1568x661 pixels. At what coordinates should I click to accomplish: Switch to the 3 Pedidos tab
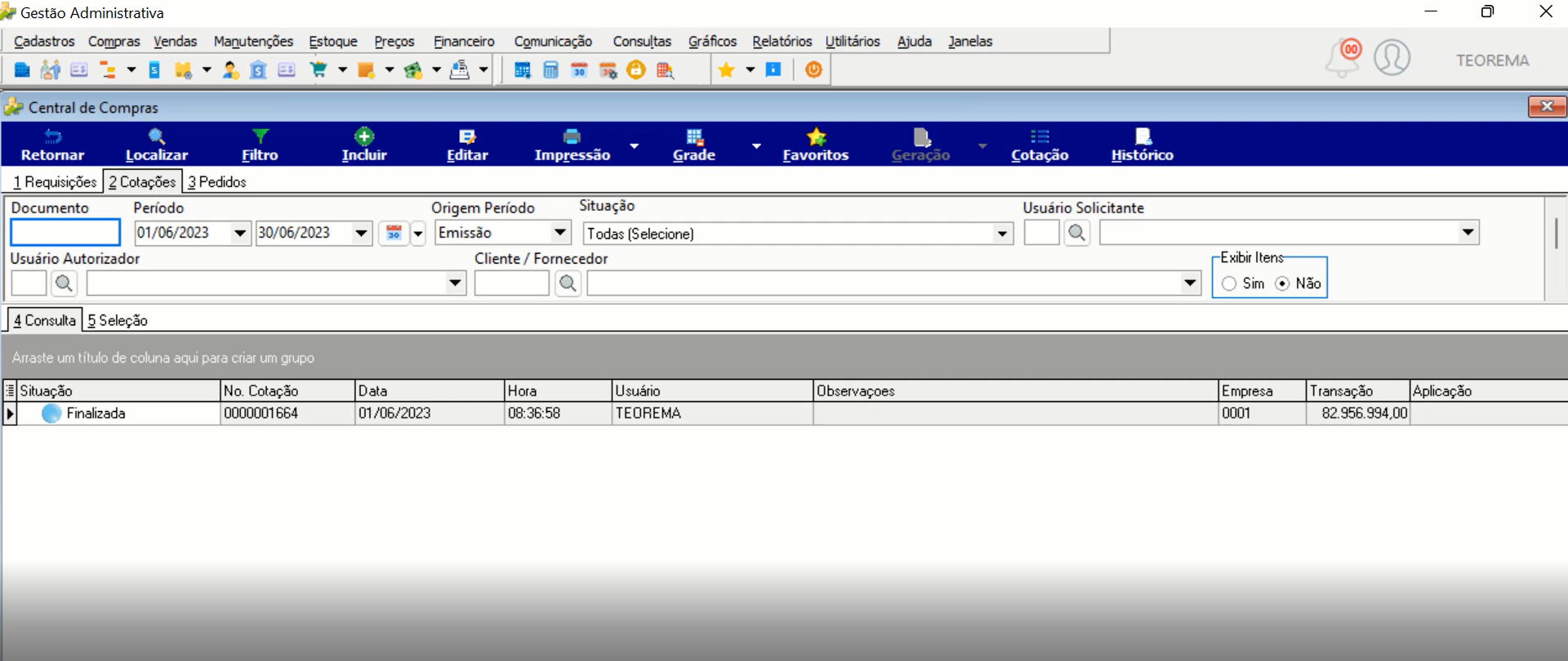216,181
